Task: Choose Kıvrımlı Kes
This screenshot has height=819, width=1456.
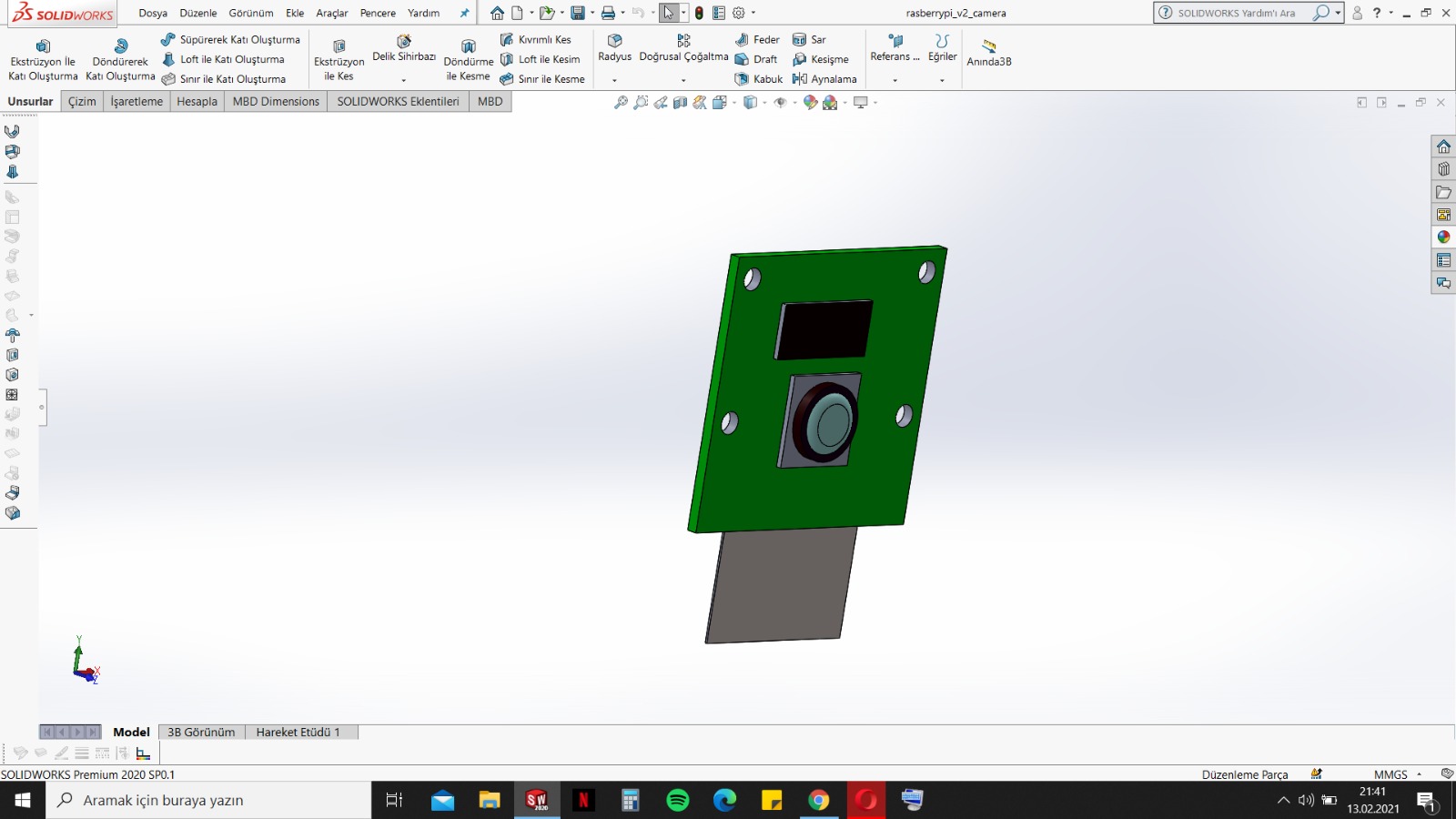Action: 535,39
